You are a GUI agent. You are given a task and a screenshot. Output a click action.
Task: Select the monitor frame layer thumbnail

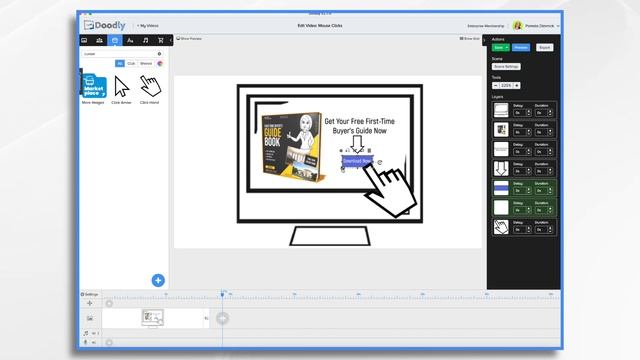501,110
